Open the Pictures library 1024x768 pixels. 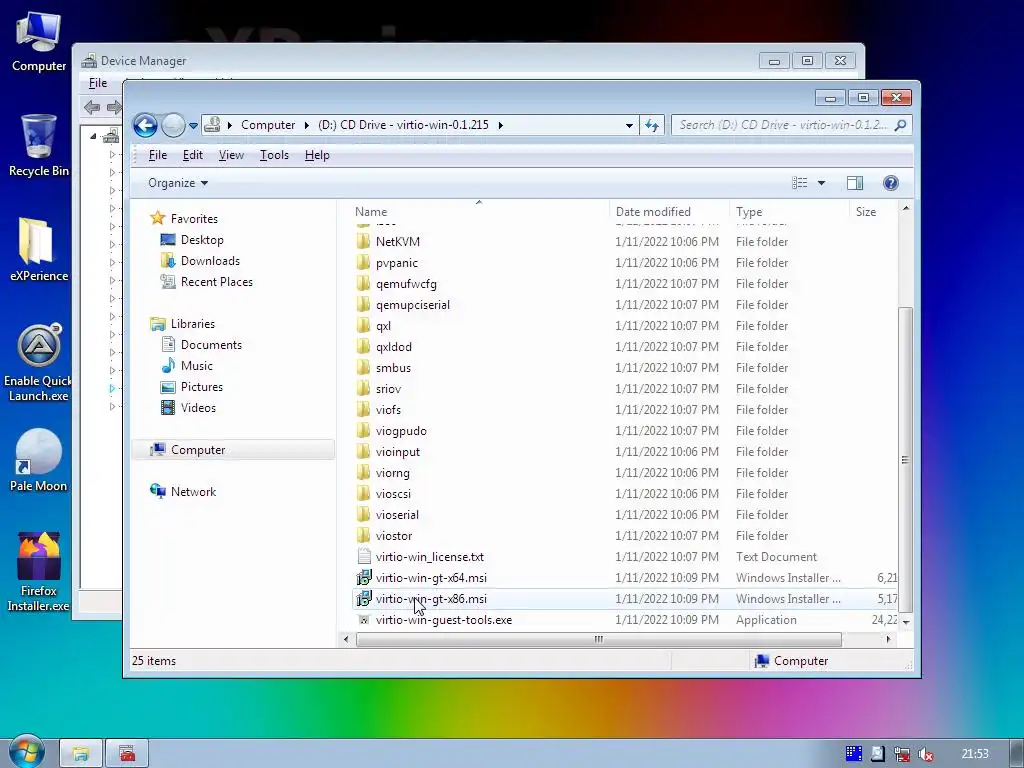(202, 387)
